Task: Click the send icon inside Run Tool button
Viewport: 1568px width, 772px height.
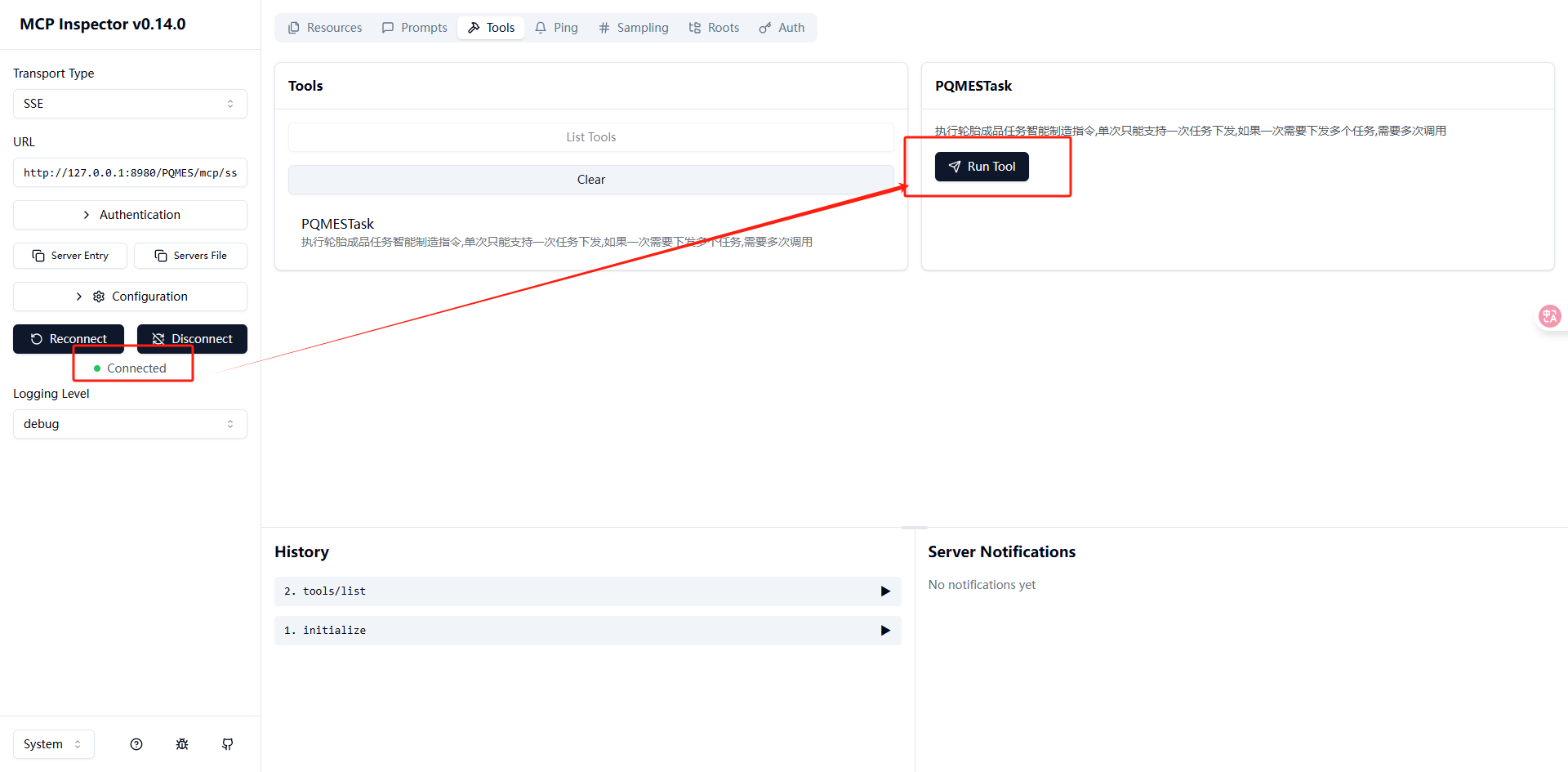Action: tap(955, 166)
